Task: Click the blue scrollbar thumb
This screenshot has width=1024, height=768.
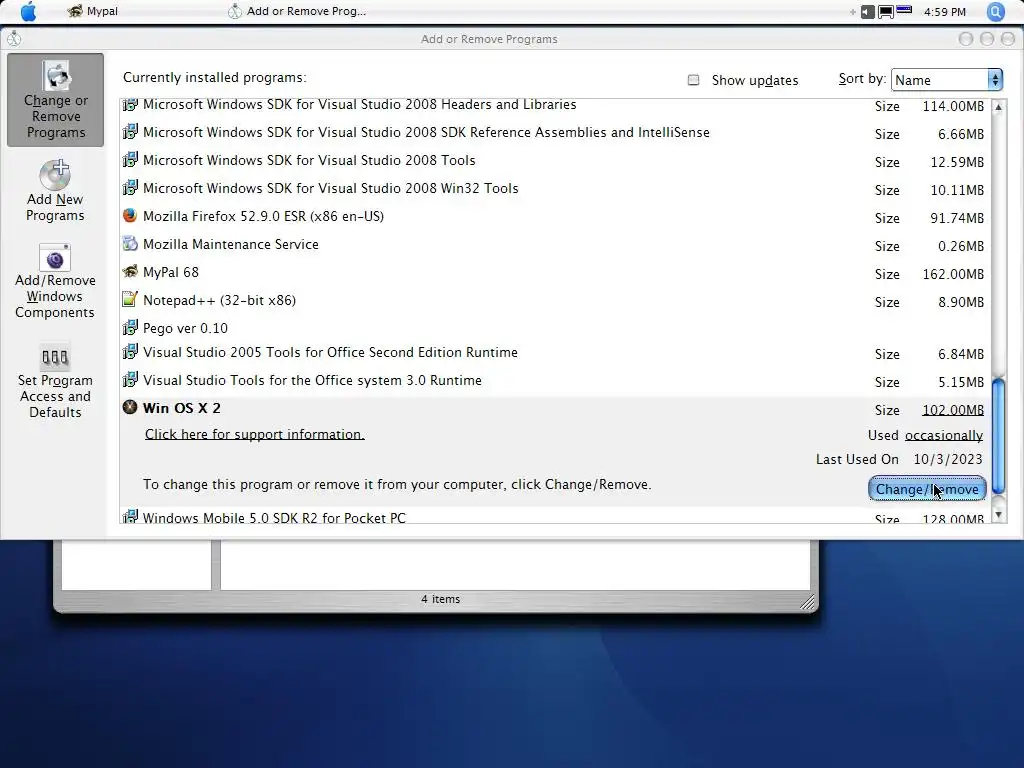Action: (x=999, y=436)
